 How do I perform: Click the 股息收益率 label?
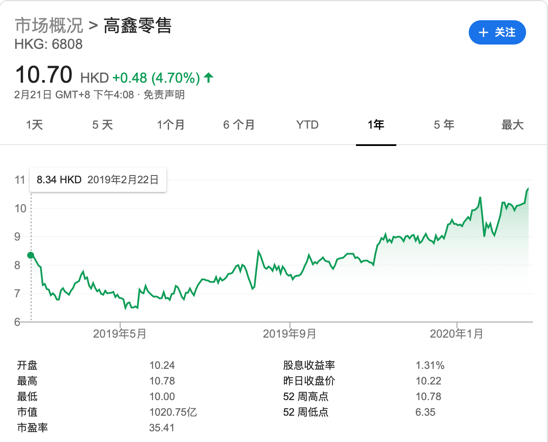point(309,365)
